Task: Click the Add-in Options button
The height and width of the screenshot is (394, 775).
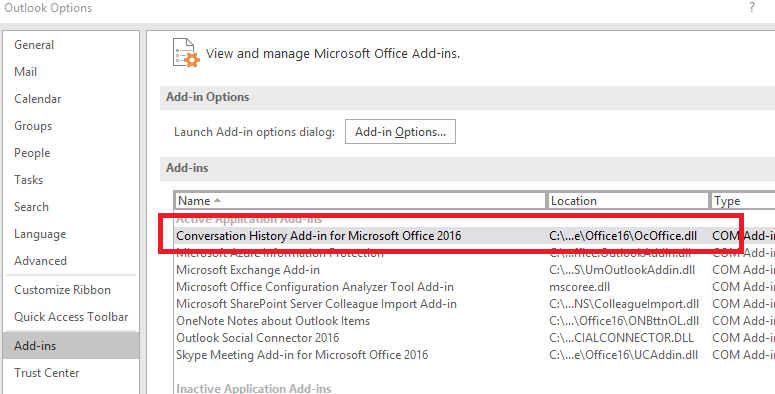Action: pyautogui.click(x=400, y=131)
